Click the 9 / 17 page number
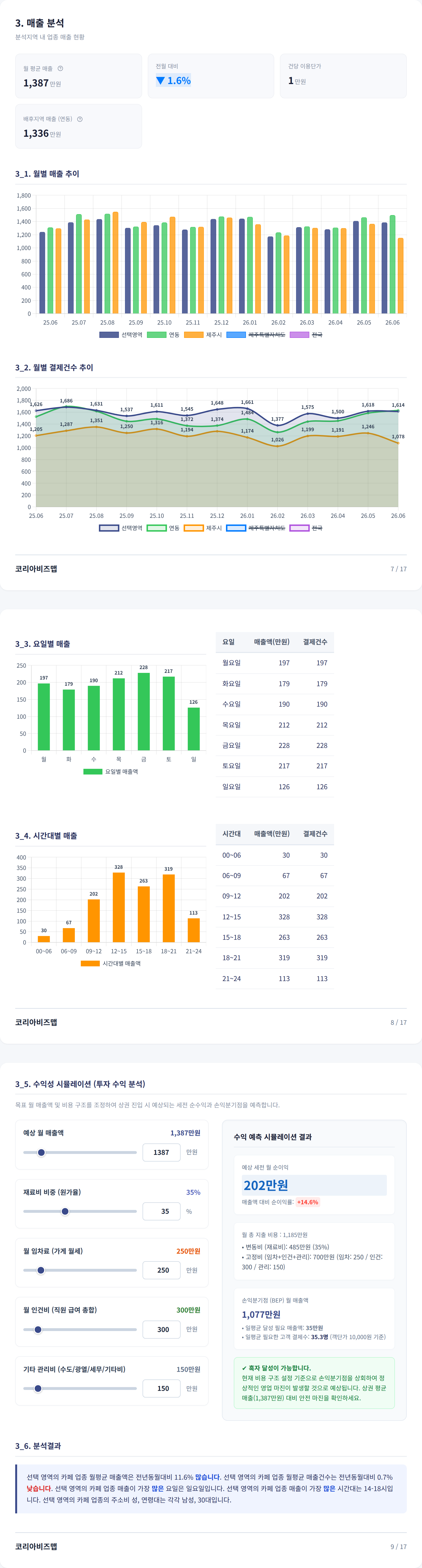422x1568 pixels. [x=398, y=1547]
